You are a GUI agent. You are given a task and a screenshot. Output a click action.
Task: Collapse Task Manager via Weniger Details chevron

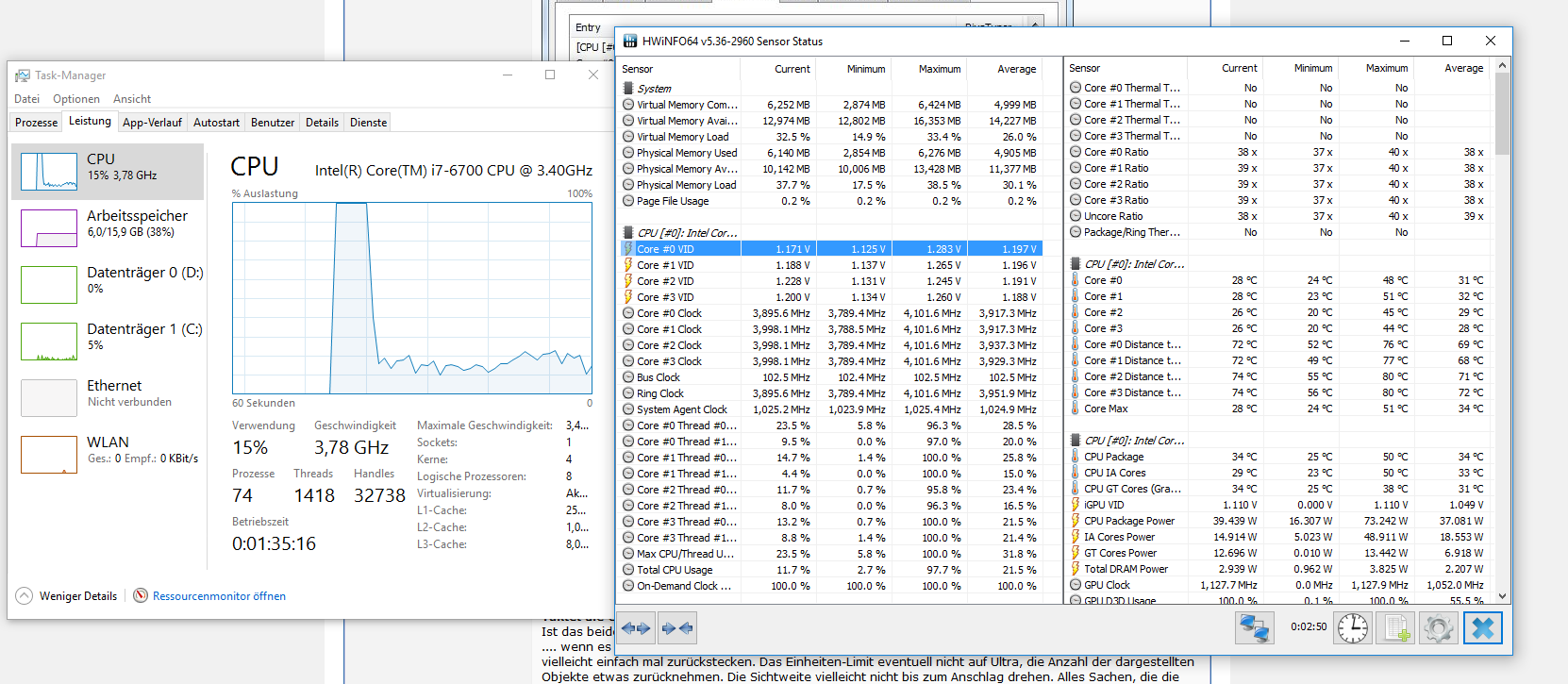tap(25, 595)
